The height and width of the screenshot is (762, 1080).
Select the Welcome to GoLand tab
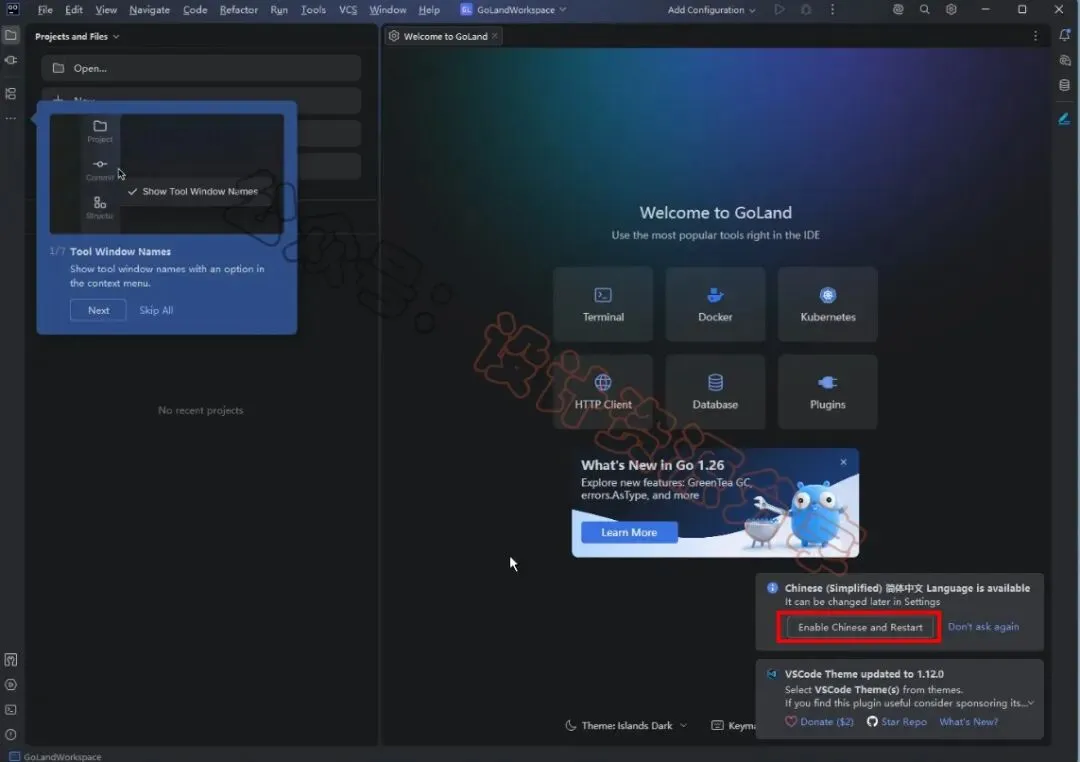tap(442, 36)
